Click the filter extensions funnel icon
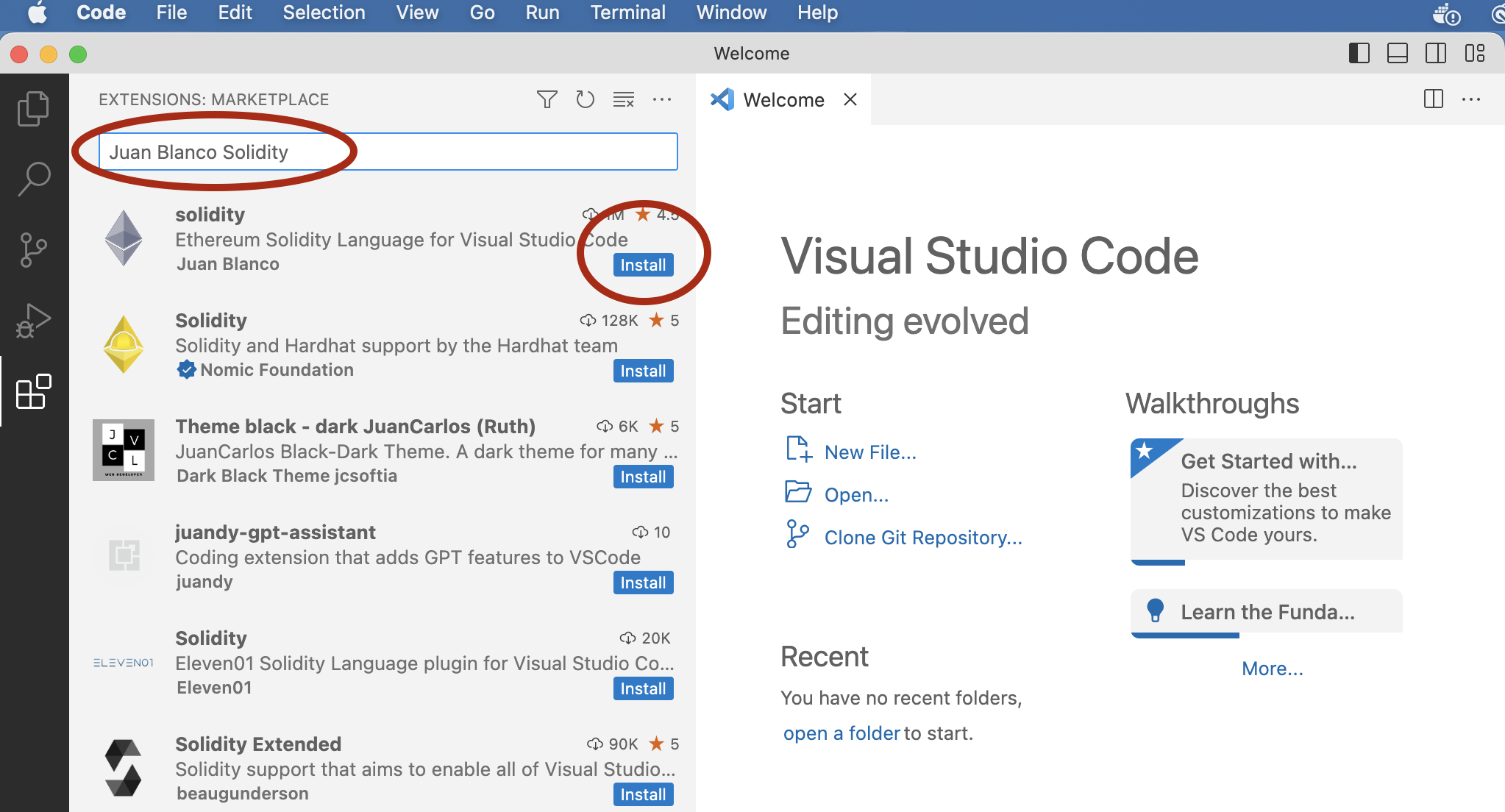The width and height of the screenshot is (1505, 812). tap(547, 99)
